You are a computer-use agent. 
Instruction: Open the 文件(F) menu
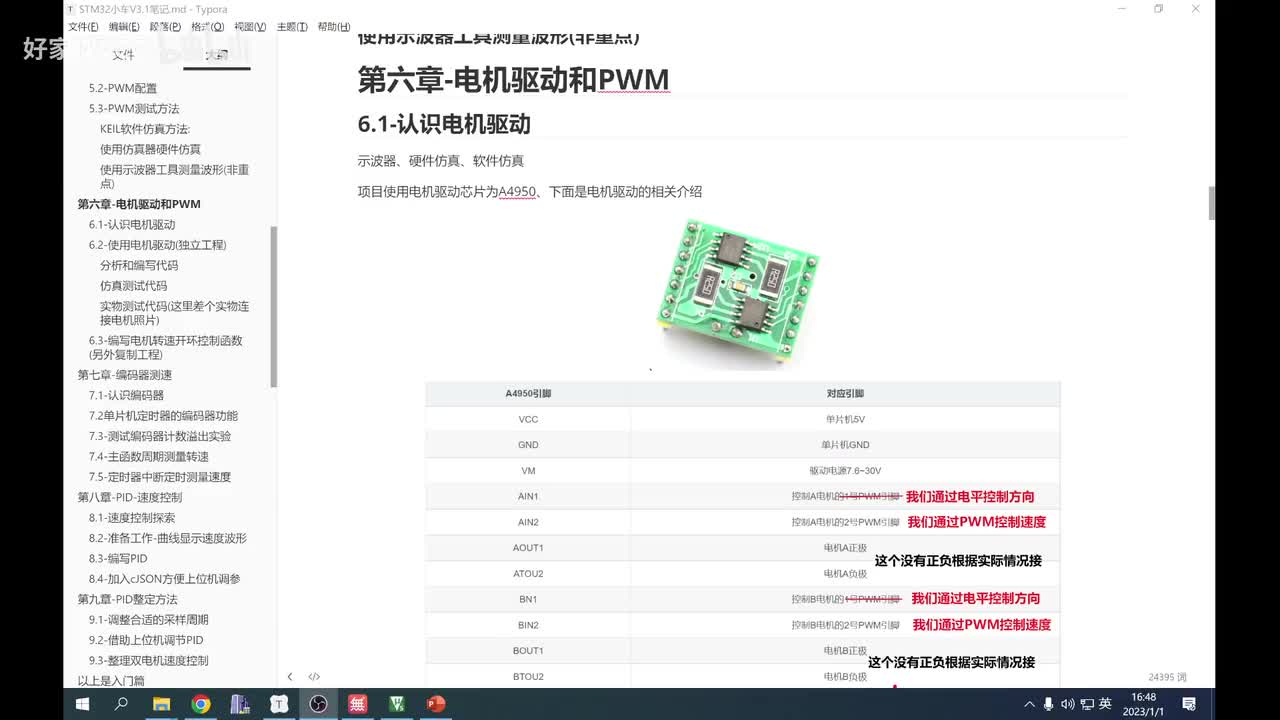tap(83, 27)
